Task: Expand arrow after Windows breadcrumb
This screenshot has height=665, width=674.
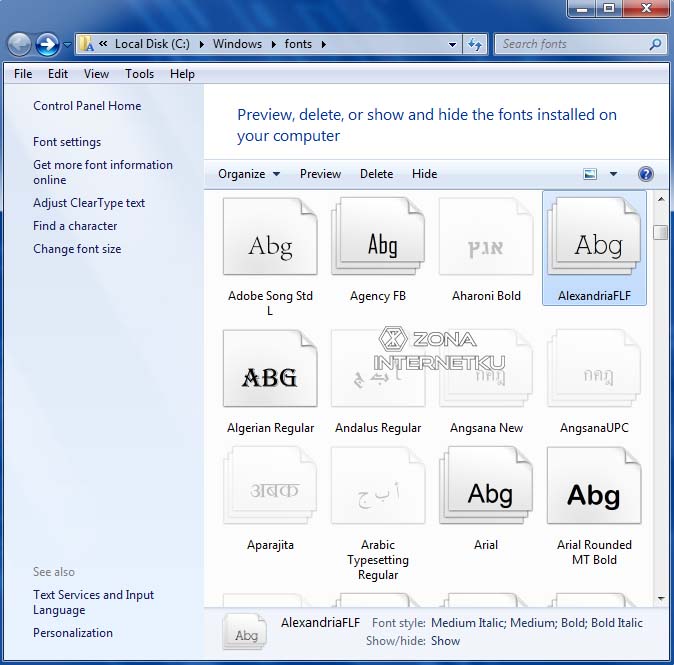Action: 273,44
